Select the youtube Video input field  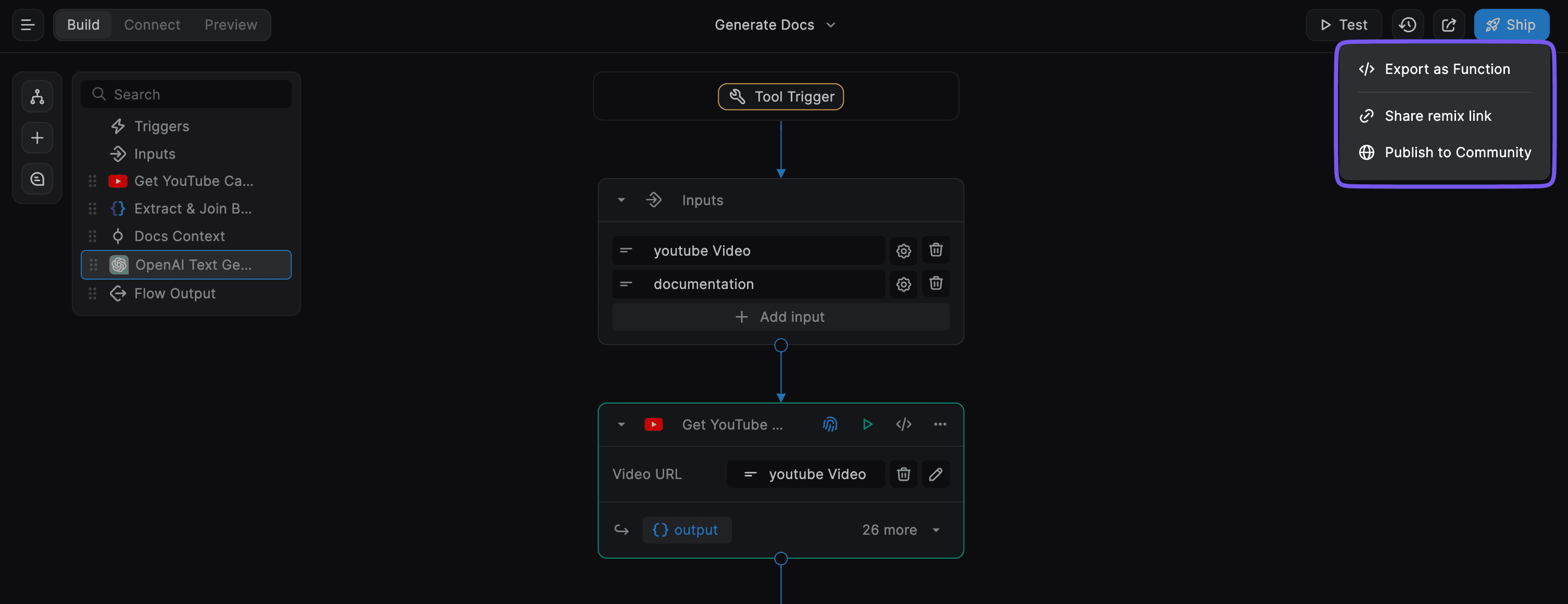point(748,250)
